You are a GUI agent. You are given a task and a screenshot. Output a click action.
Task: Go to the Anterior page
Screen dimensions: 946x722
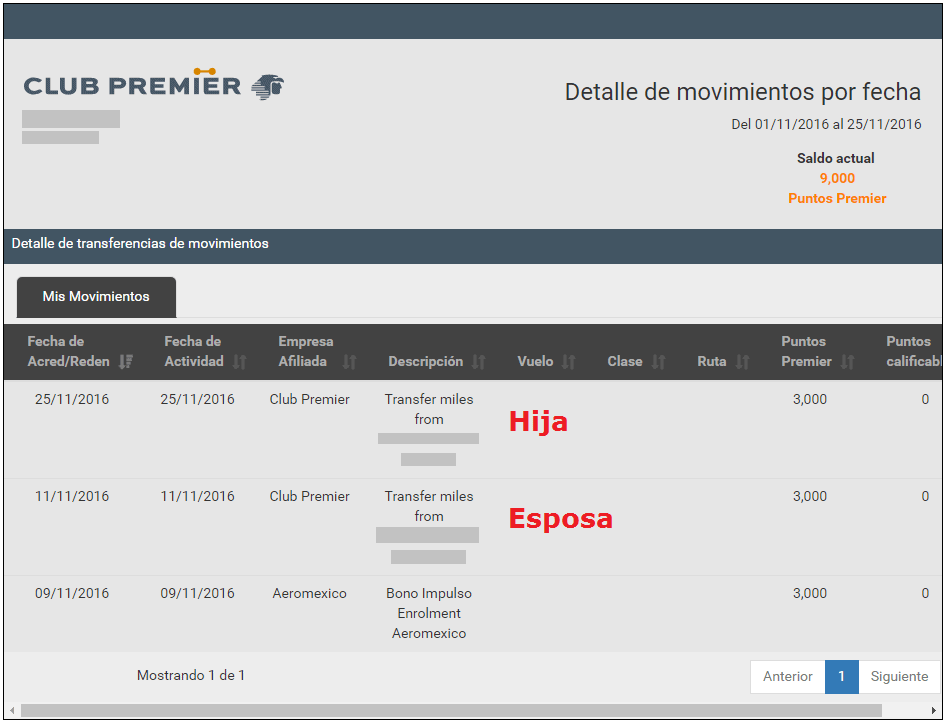click(x=787, y=676)
